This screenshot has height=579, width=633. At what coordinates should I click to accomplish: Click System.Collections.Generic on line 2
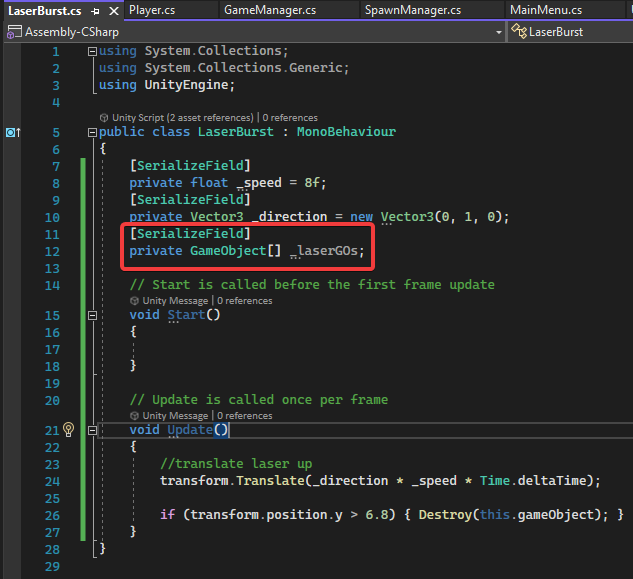(243, 68)
